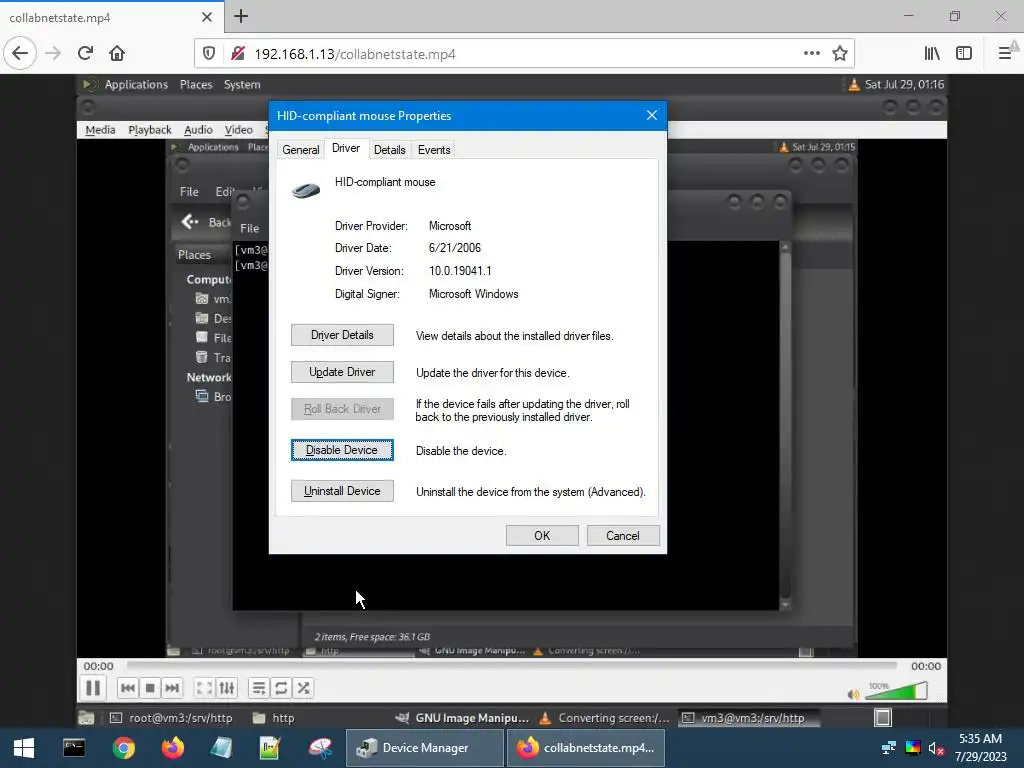Open the Snipping Tool taskbar icon
Image resolution: width=1024 pixels, height=768 pixels.
[x=320, y=748]
